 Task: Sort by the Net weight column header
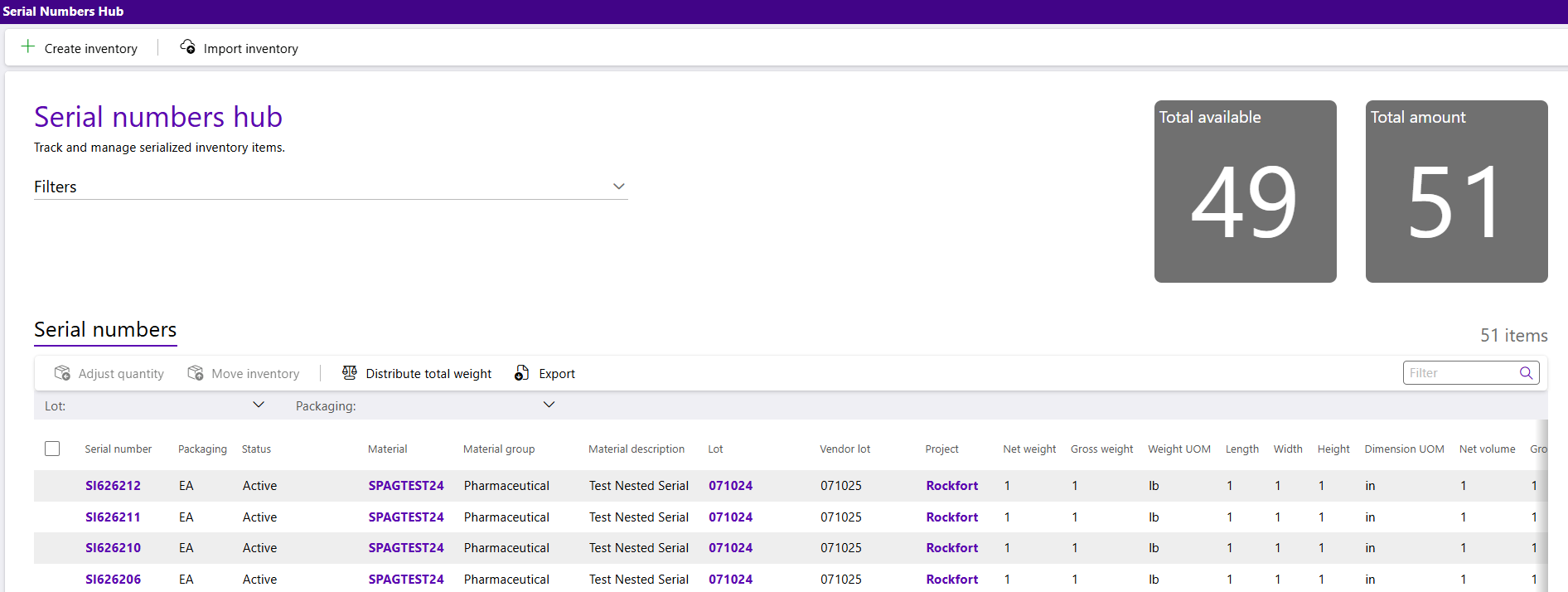coord(1029,449)
